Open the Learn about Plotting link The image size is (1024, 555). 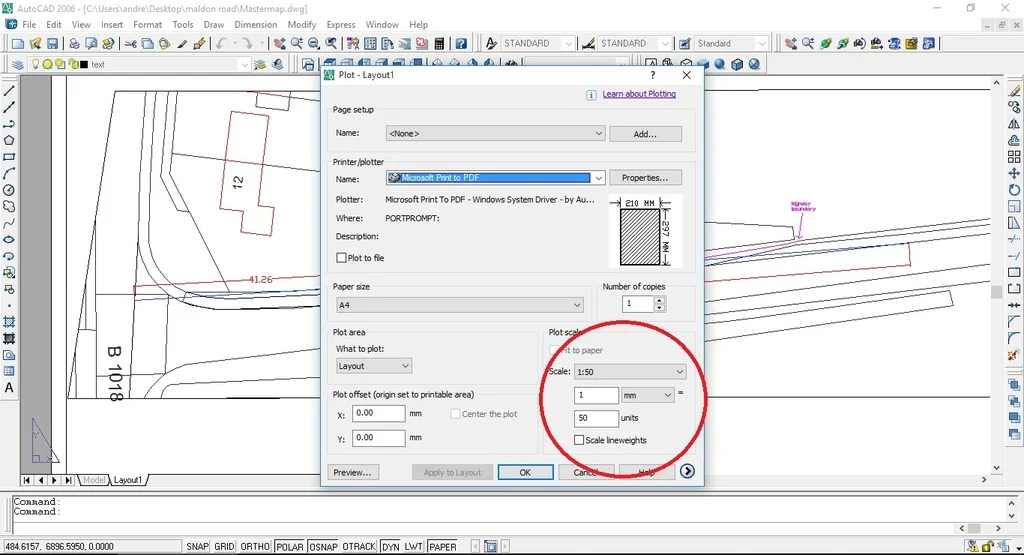(639, 94)
